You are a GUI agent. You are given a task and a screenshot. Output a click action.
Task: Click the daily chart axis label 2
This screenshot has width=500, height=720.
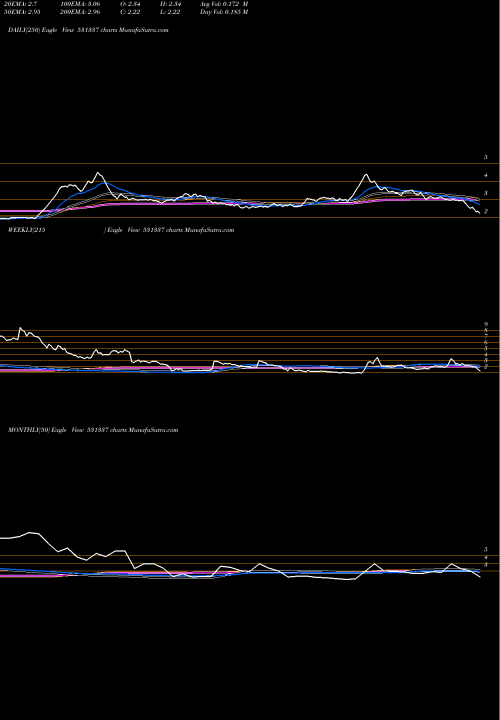(x=485, y=211)
